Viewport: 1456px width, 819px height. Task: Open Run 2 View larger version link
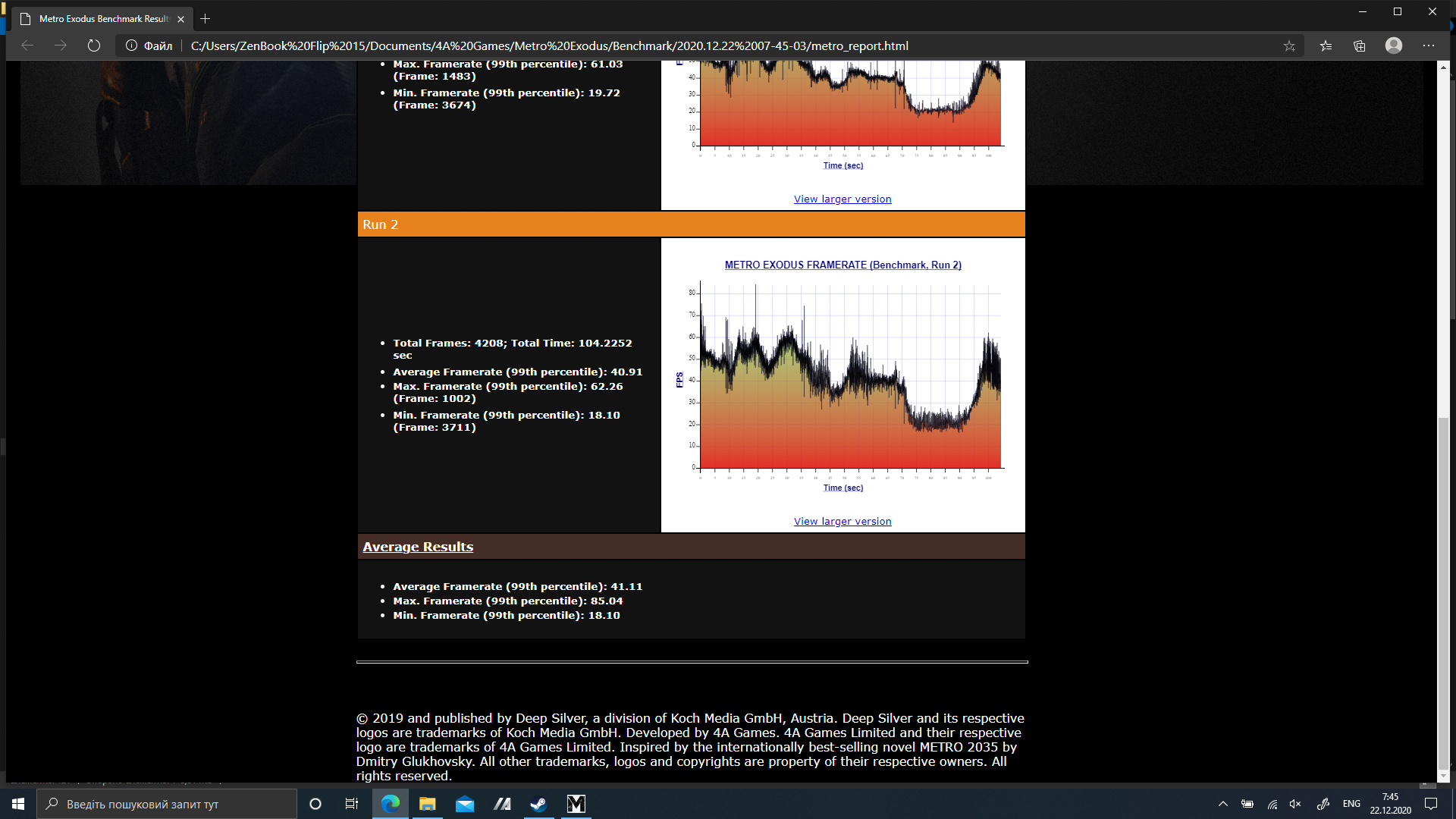point(843,522)
